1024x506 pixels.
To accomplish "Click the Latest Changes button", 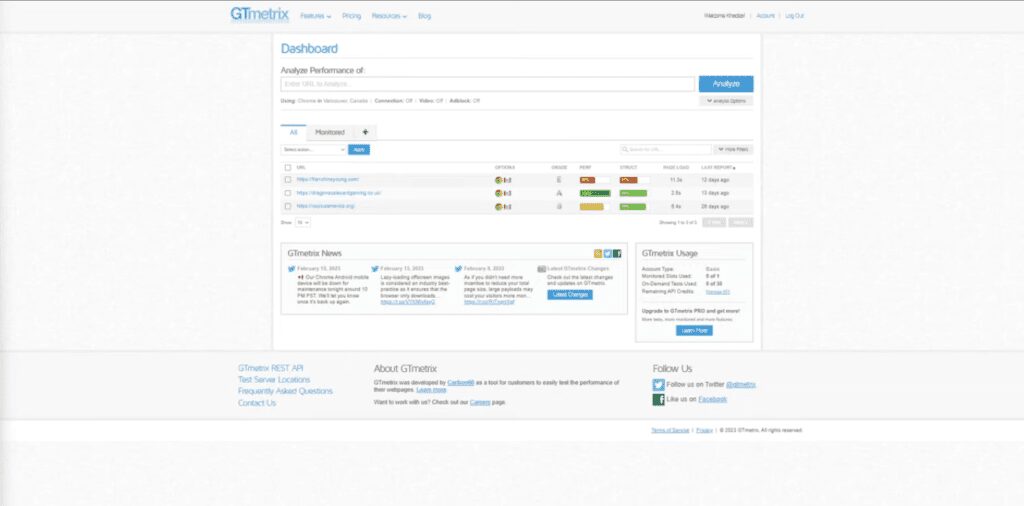I will click(x=570, y=294).
